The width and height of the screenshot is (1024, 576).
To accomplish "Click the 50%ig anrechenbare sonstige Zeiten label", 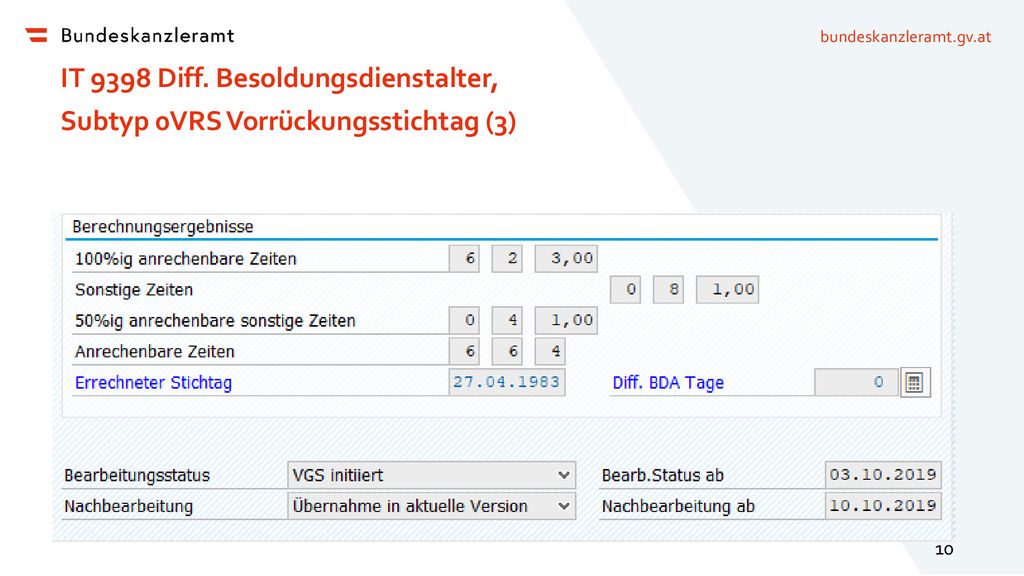I will (x=215, y=321).
